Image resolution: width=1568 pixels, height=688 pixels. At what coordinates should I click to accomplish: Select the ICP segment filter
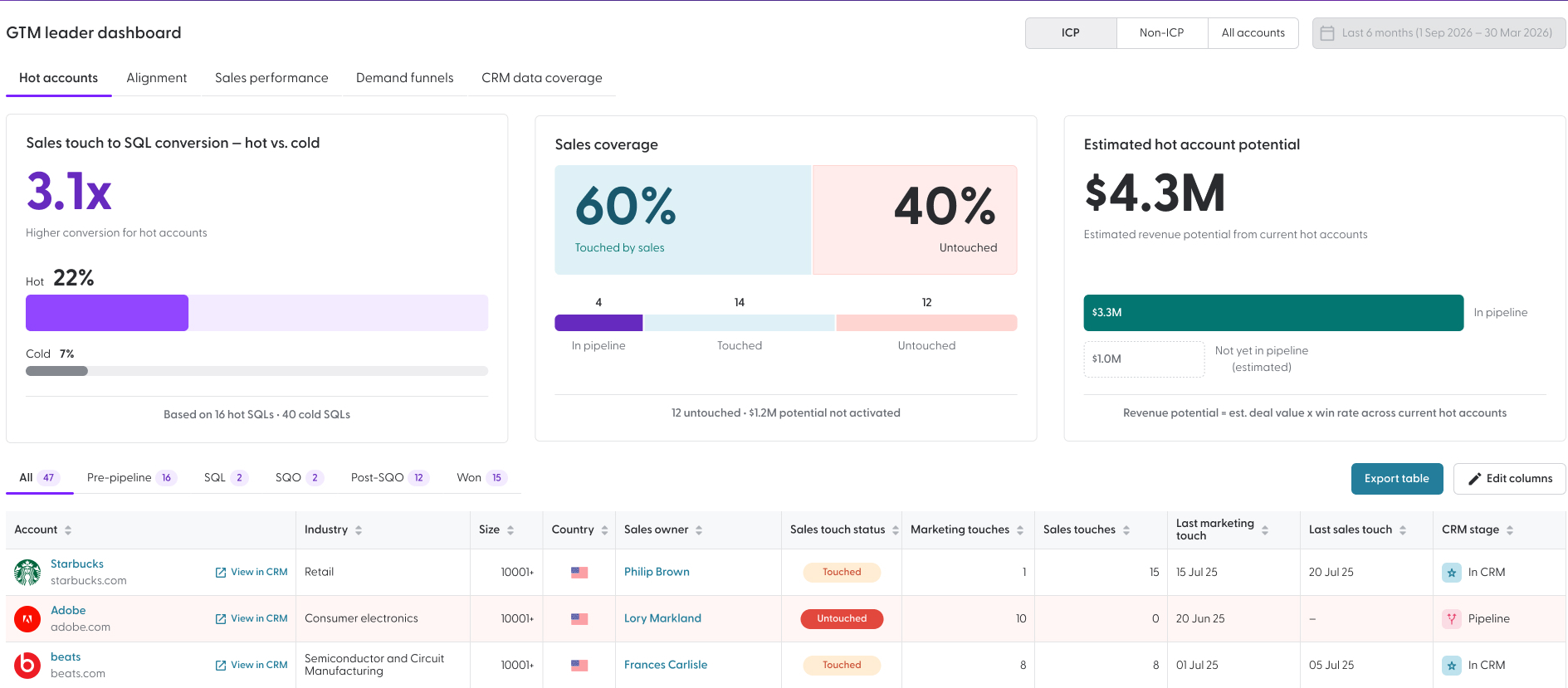[x=1071, y=33]
